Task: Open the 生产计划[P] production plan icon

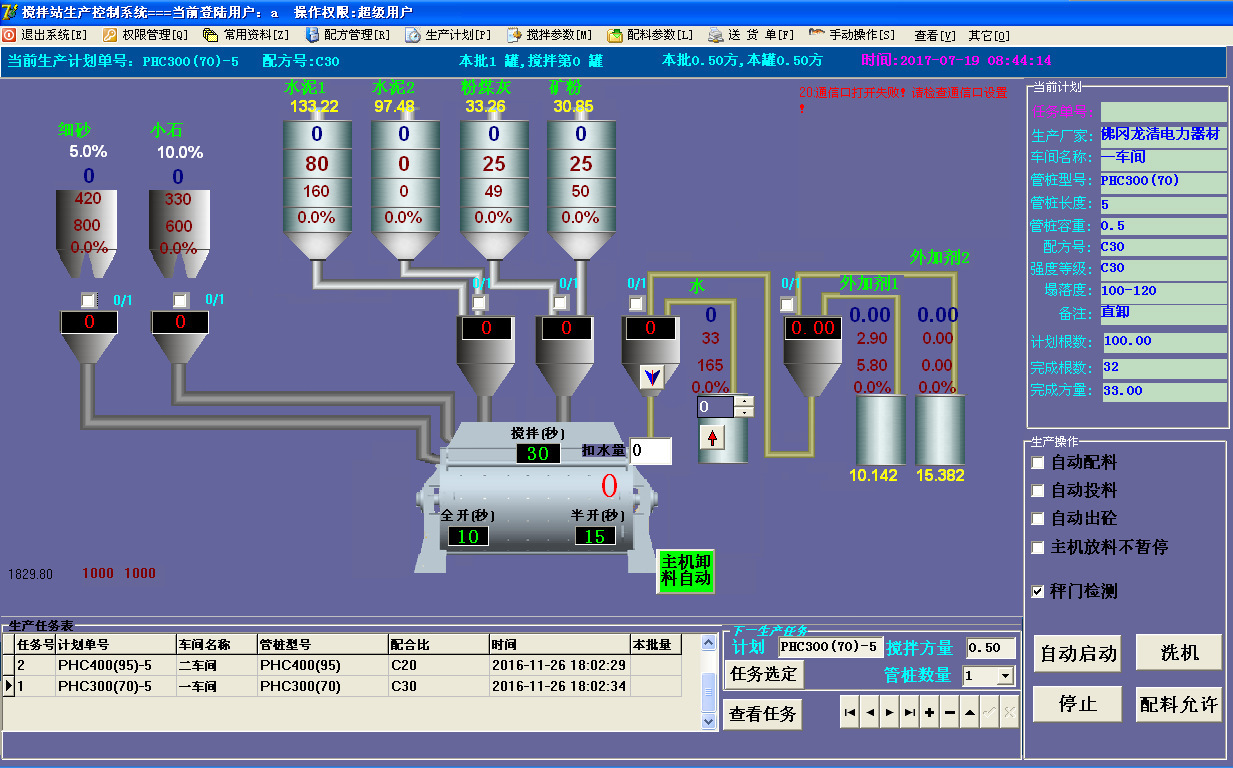Action: [413, 35]
